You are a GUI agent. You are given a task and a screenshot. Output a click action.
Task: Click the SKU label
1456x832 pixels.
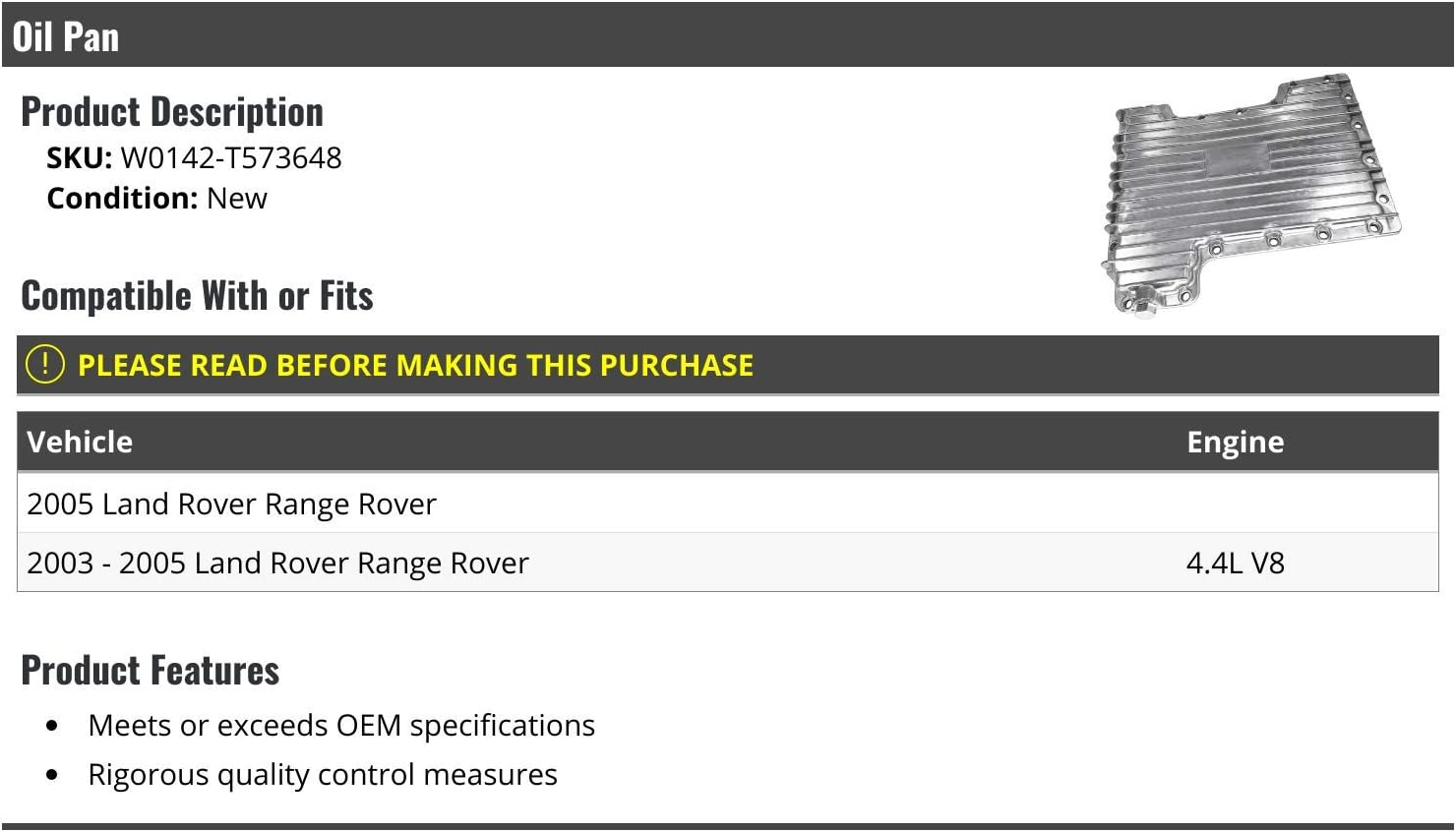click(x=80, y=157)
